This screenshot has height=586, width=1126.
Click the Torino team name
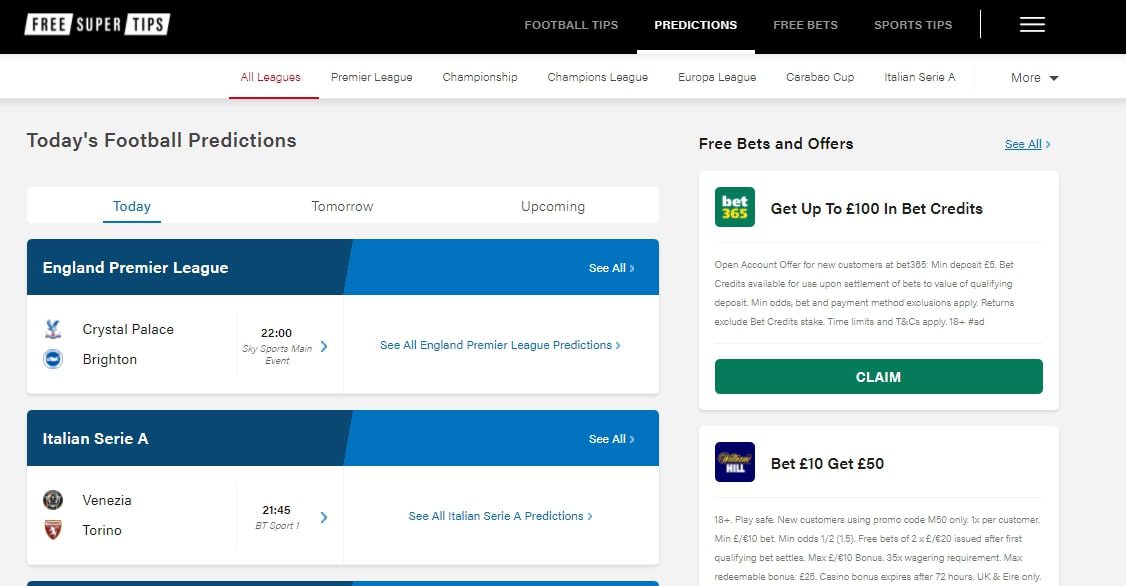click(102, 530)
